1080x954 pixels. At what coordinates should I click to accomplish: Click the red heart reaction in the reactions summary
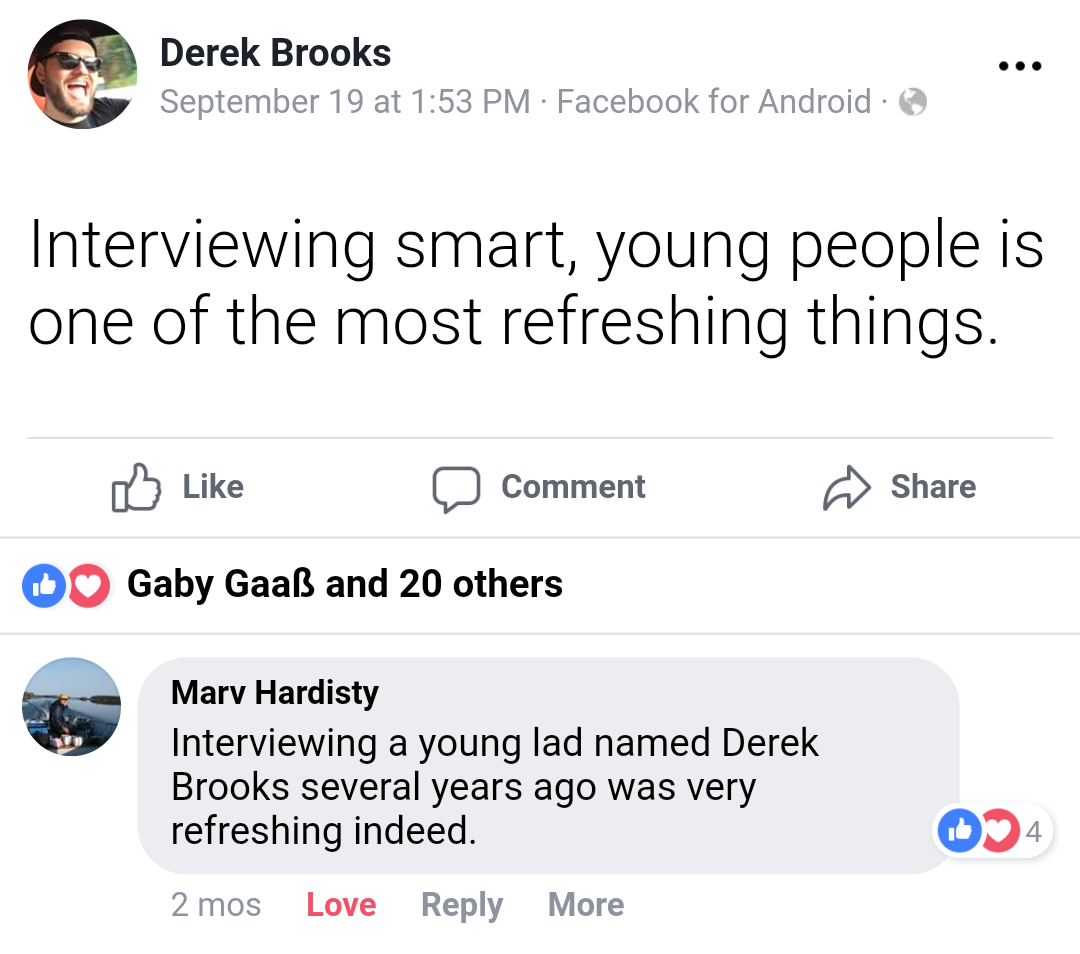[x=89, y=586]
